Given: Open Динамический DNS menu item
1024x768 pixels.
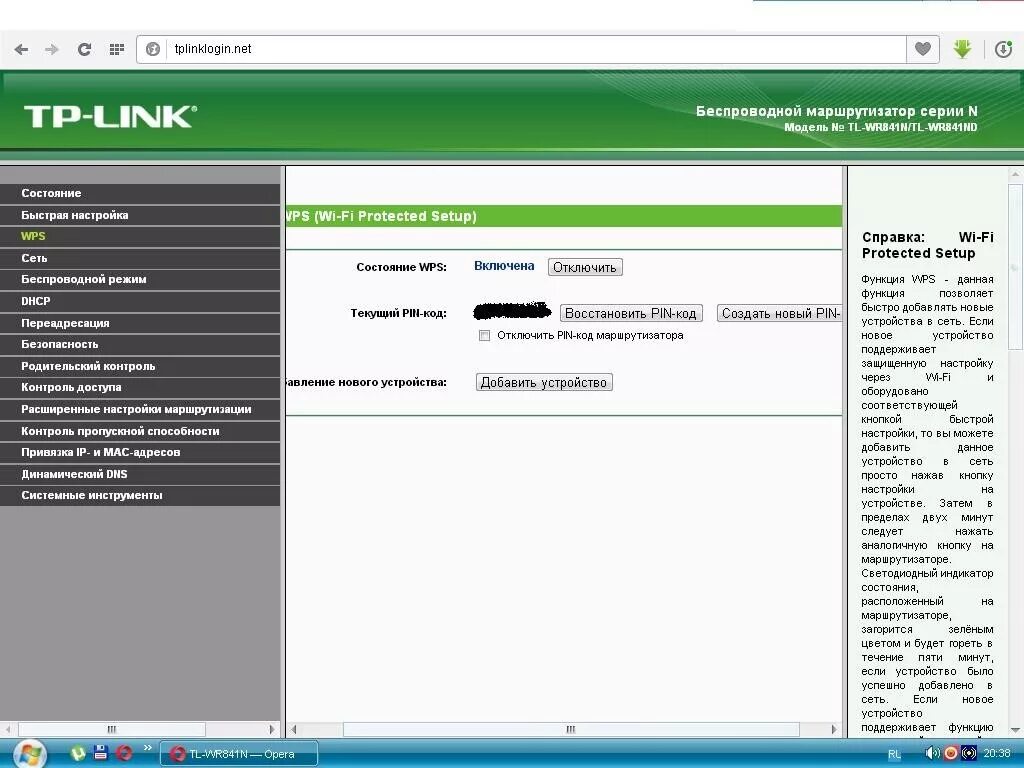Looking at the screenshot, I should [x=140, y=473].
